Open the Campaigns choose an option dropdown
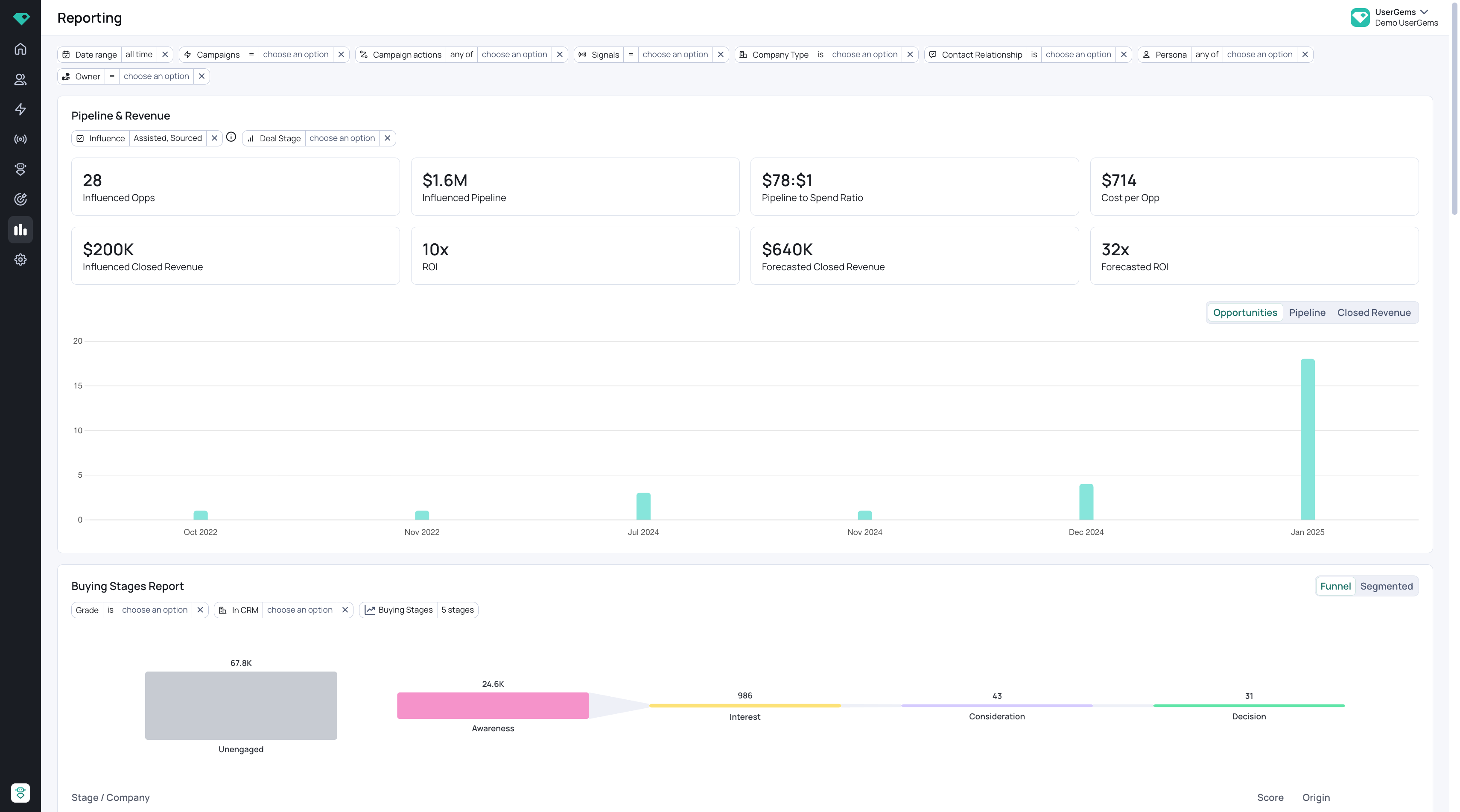1460x812 pixels. click(296, 54)
